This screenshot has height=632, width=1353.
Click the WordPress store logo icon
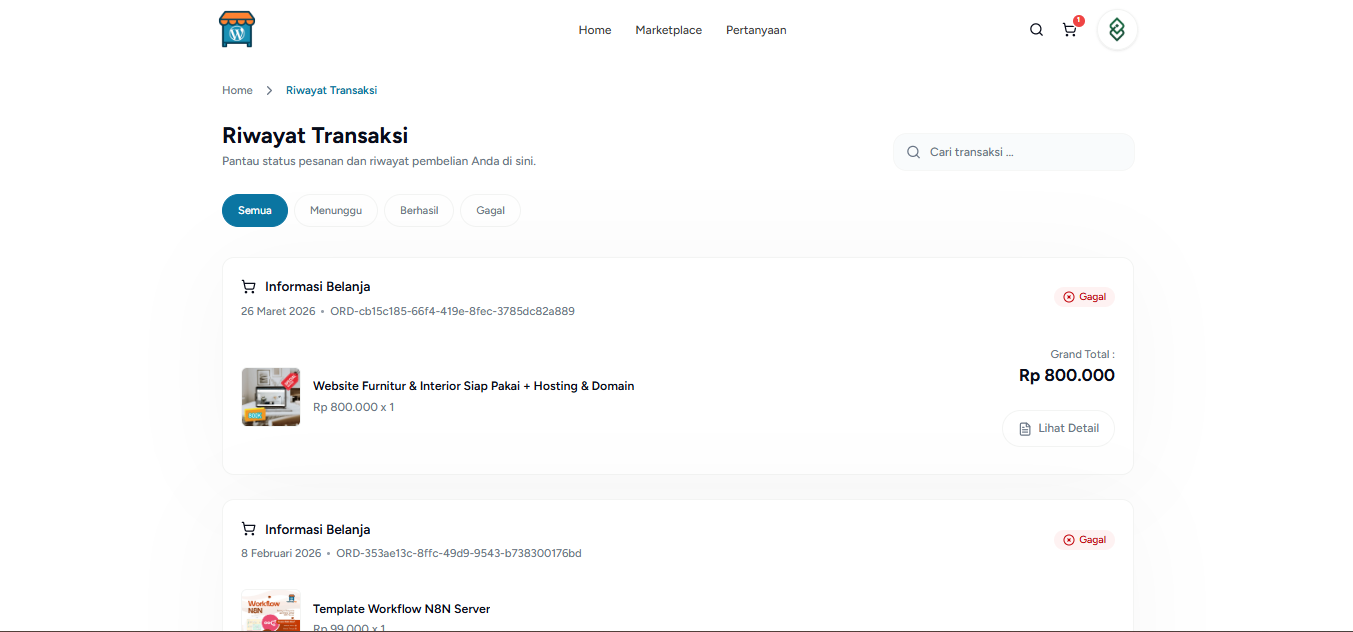237,30
